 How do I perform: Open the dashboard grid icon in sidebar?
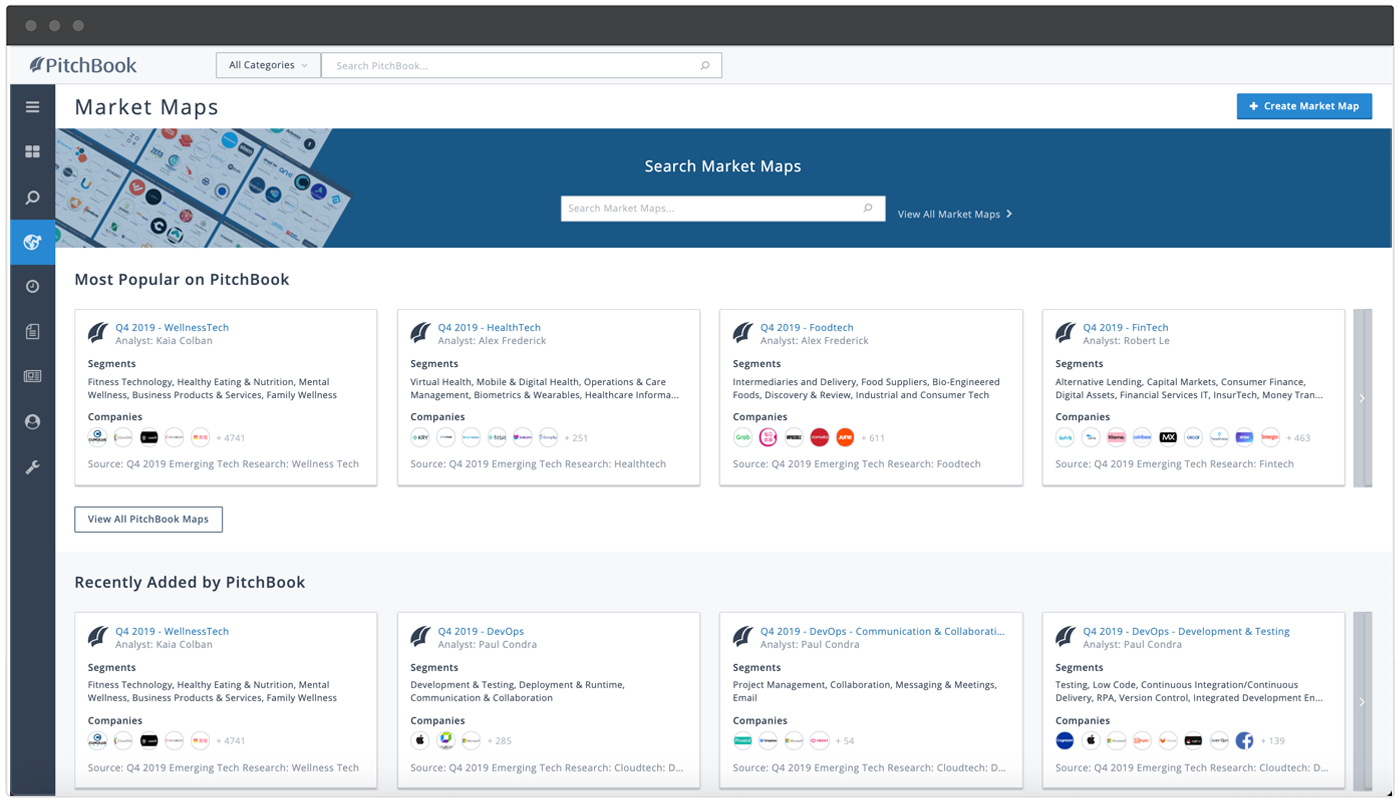[x=32, y=152]
